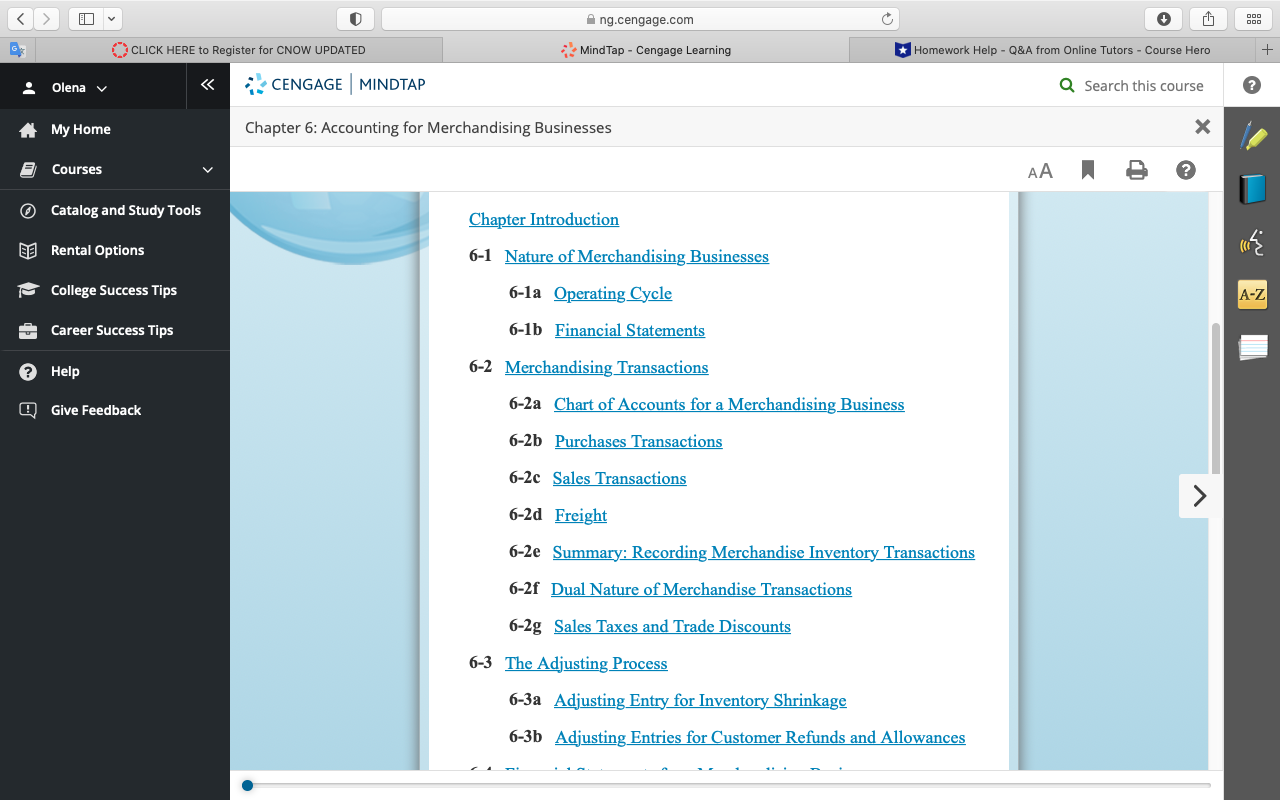This screenshot has width=1280, height=800.
Task: Open Sales Taxes and Trade Discounts
Action: [x=672, y=626]
